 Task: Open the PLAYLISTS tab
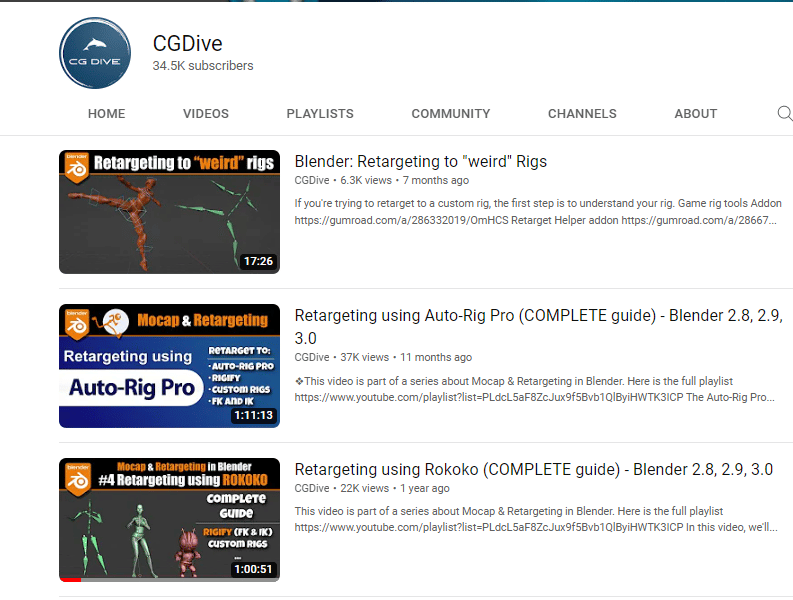click(x=320, y=114)
